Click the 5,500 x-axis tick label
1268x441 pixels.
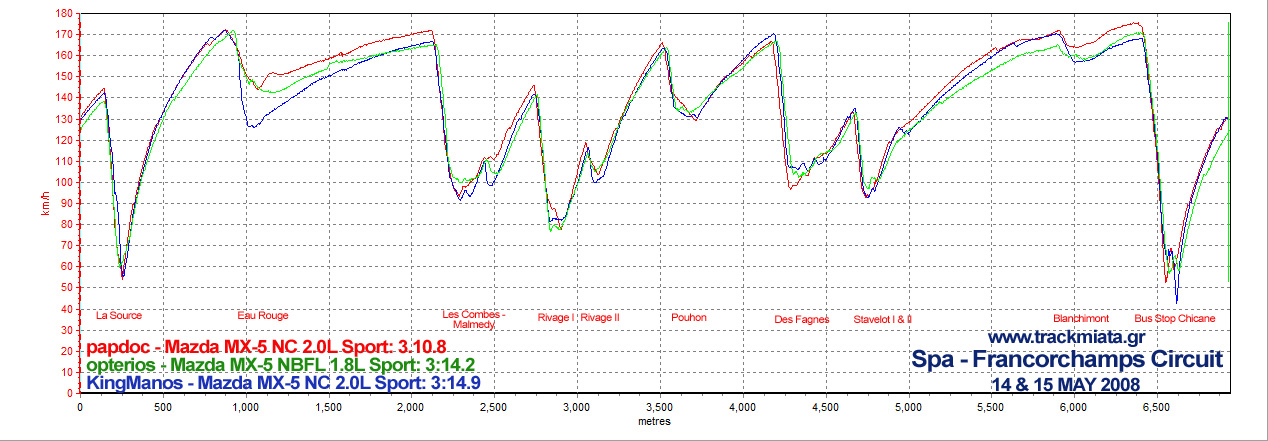coord(990,408)
